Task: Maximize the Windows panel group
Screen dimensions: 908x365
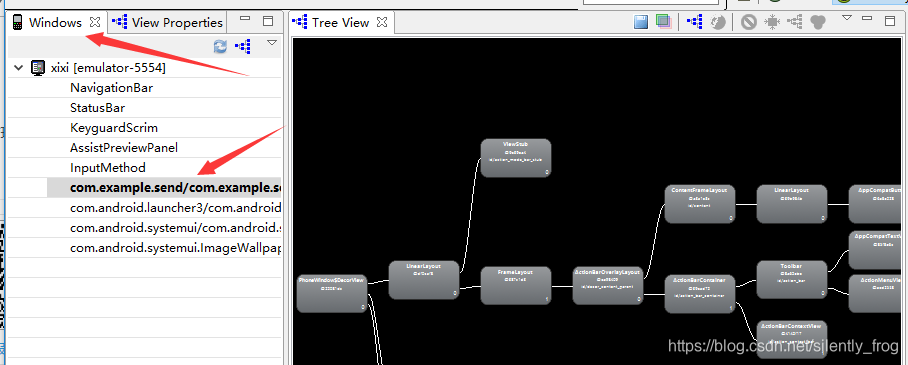Action: pos(268,21)
